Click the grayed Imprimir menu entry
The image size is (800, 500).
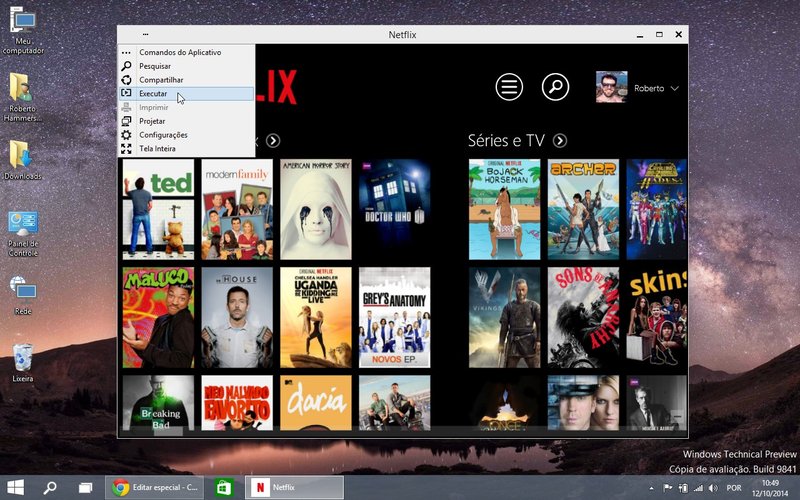[186, 107]
